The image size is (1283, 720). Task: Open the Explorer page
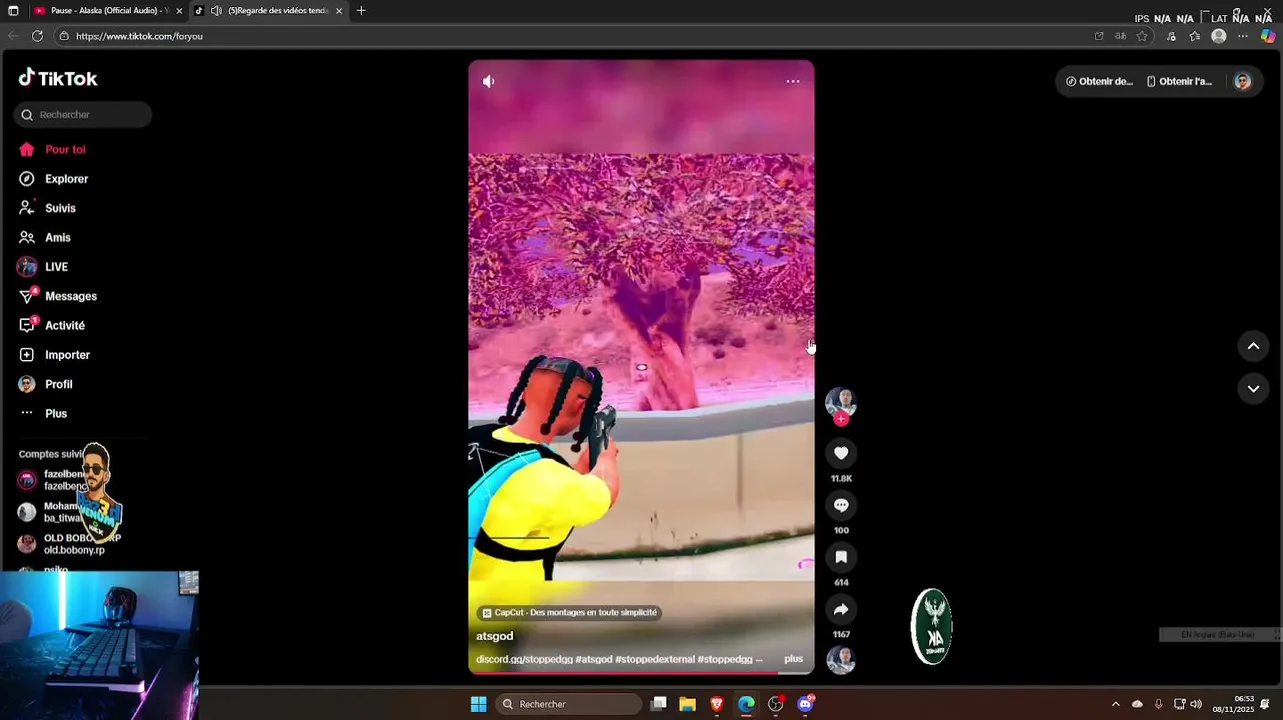54,179
